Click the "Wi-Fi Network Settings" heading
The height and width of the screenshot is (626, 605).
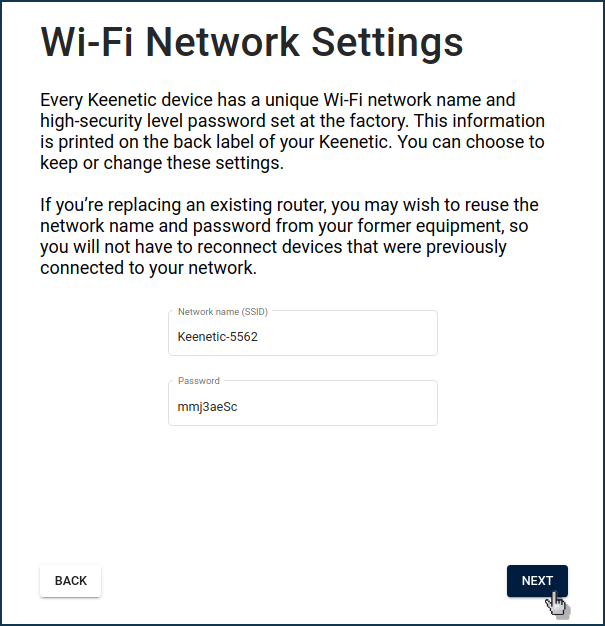(x=251, y=43)
